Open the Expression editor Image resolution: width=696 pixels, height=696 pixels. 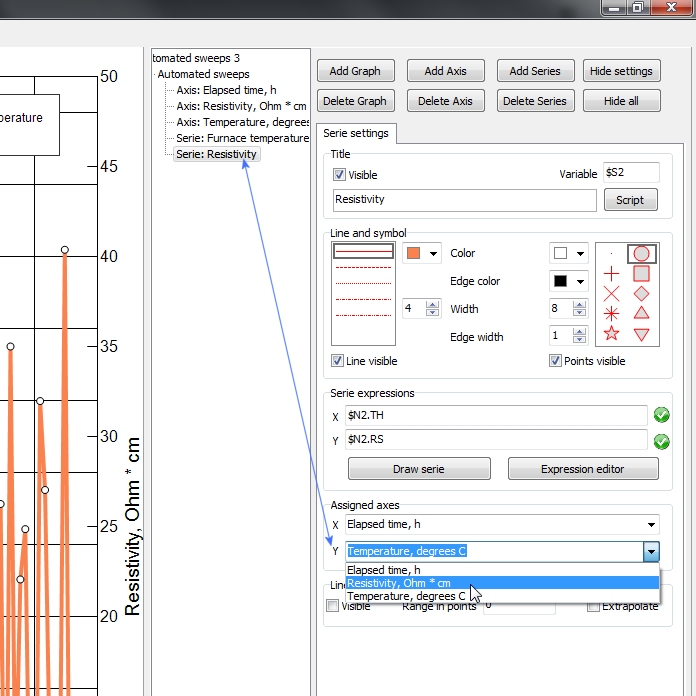coord(583,469)
